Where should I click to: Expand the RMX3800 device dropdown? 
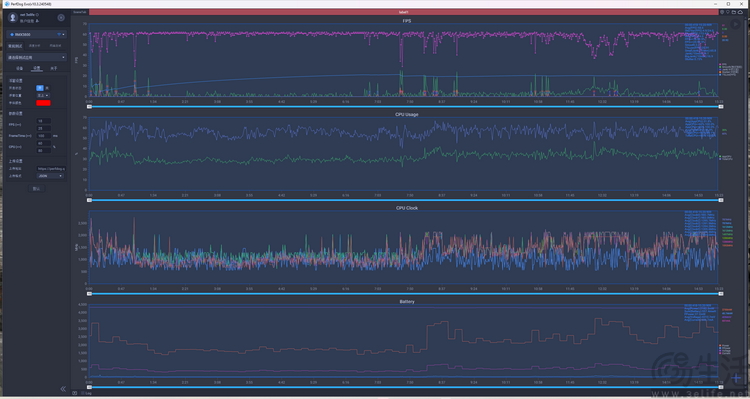(x=36, y=34)
